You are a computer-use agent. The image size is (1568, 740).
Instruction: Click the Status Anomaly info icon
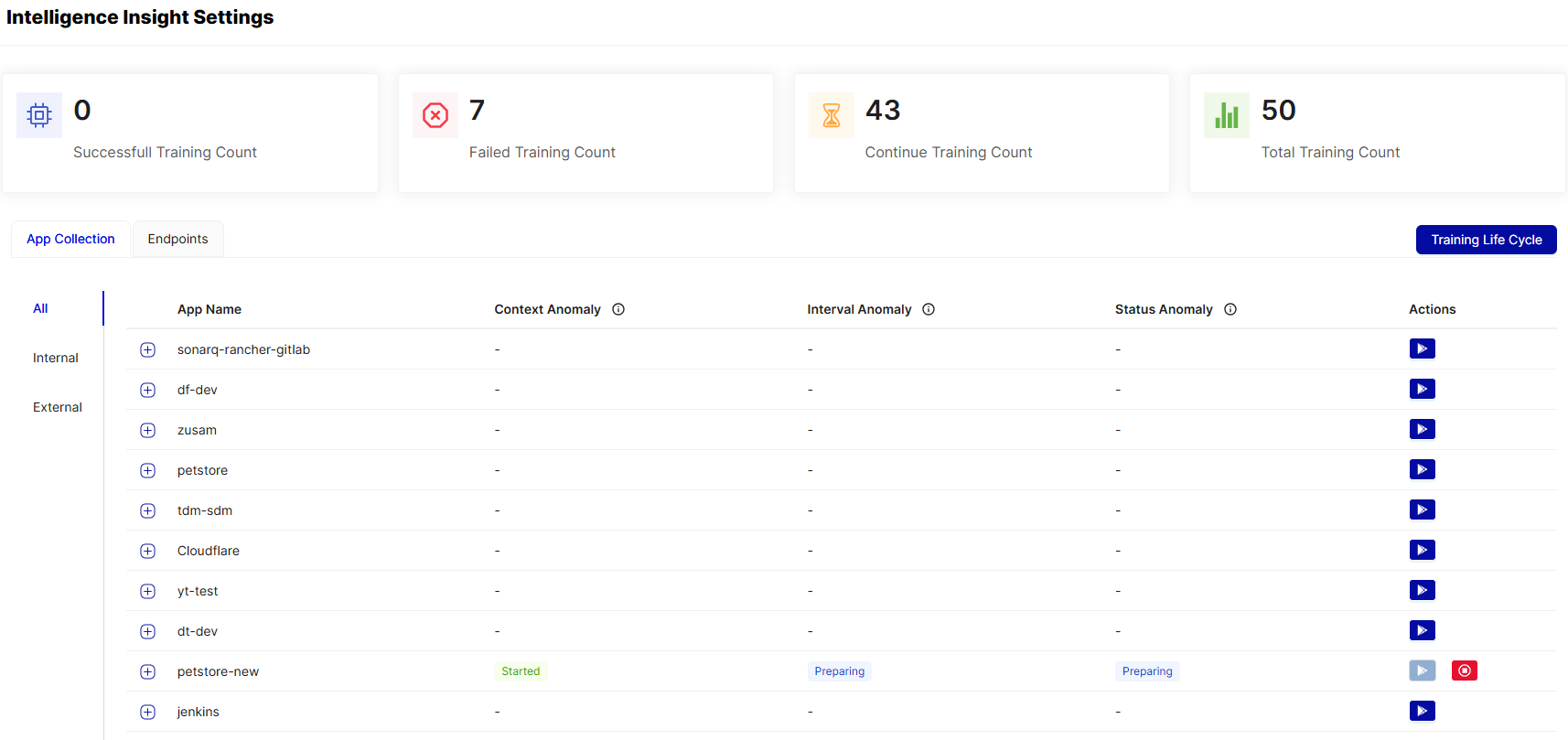(x=1230, y=309)
